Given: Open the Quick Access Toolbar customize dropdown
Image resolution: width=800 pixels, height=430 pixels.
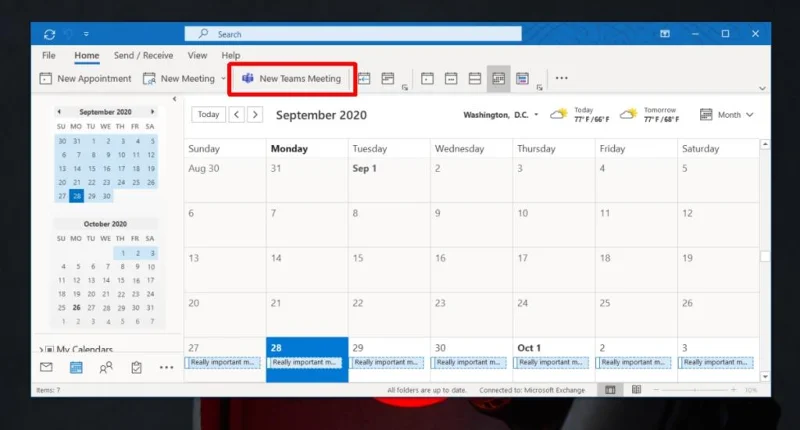Looking at the screenshot, I should [86, 34].
